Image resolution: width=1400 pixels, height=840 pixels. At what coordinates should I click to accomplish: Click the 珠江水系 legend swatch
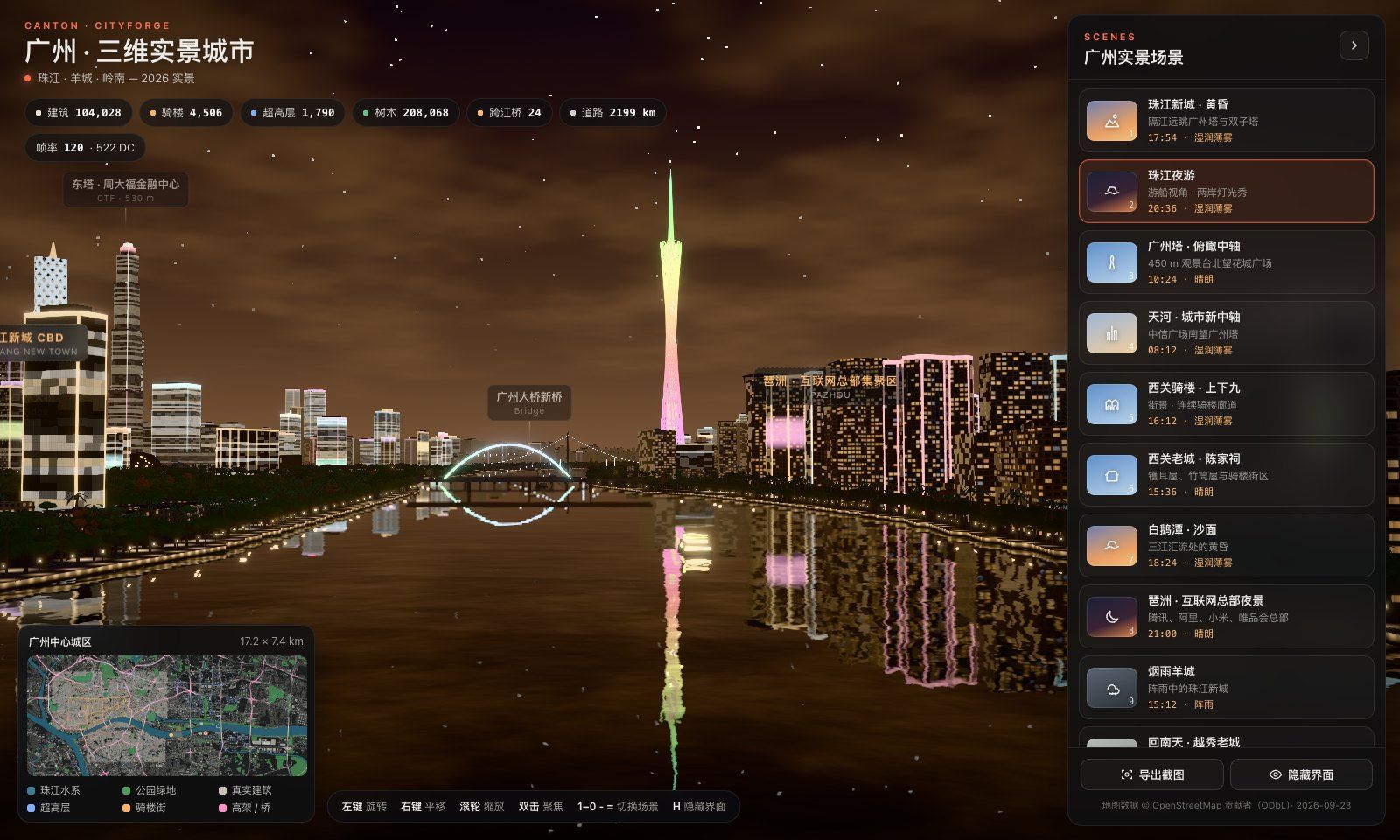click(x=31, y=790)
